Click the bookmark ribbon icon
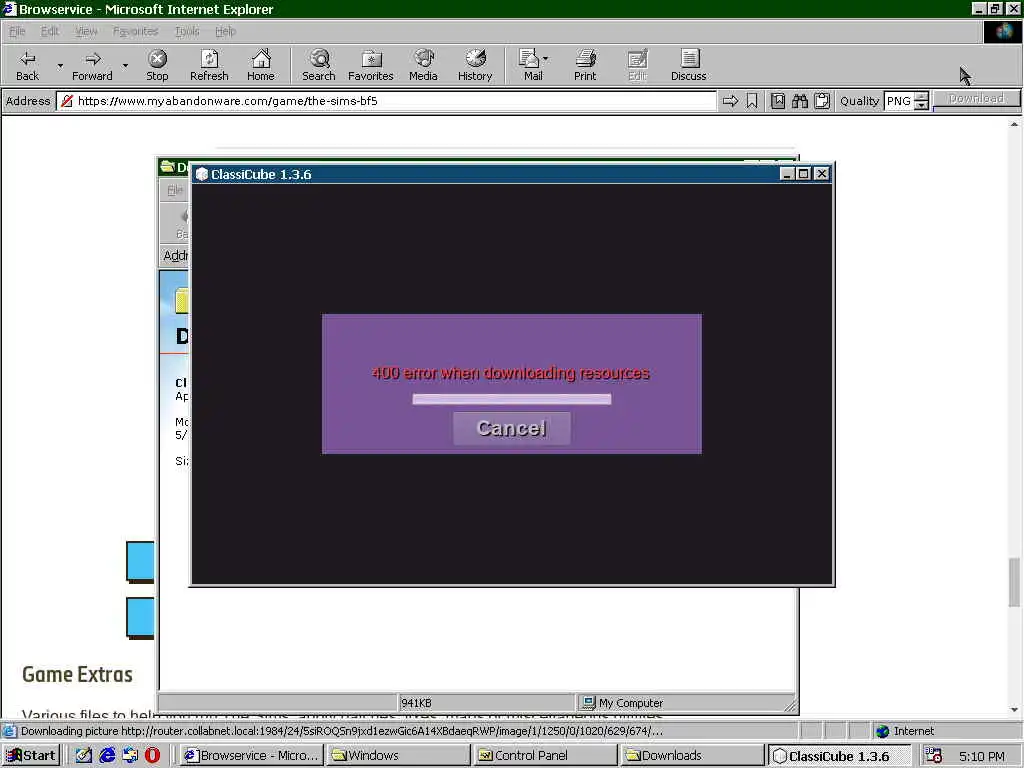1024x768 pixels. (x=752, y=101)
